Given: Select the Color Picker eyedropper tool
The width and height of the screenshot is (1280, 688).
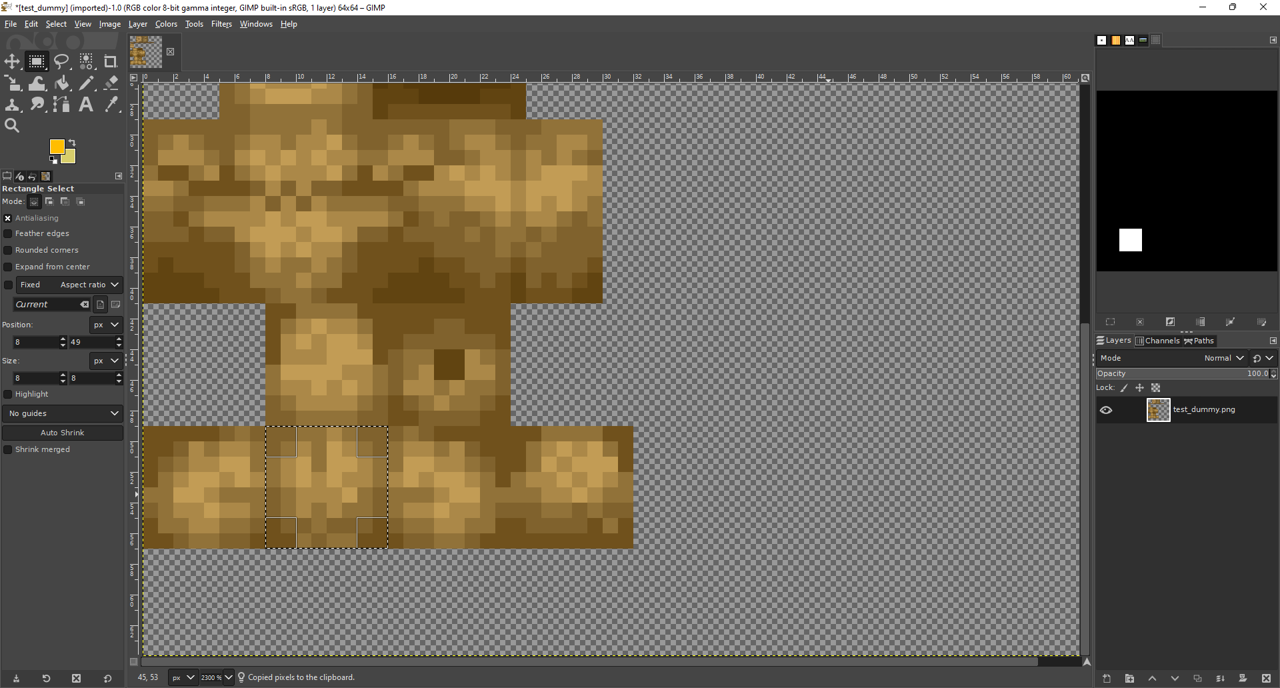Looking at the screenshot, I should (x=111, y=104).
